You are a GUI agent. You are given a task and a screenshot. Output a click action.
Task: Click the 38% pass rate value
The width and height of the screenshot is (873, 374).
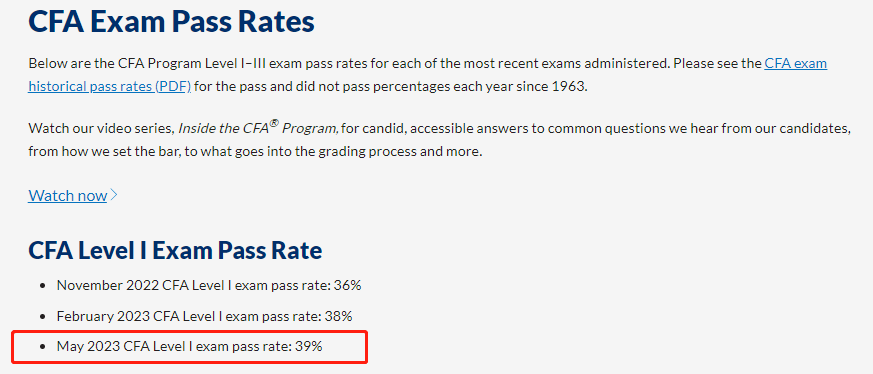pos(340,316)
